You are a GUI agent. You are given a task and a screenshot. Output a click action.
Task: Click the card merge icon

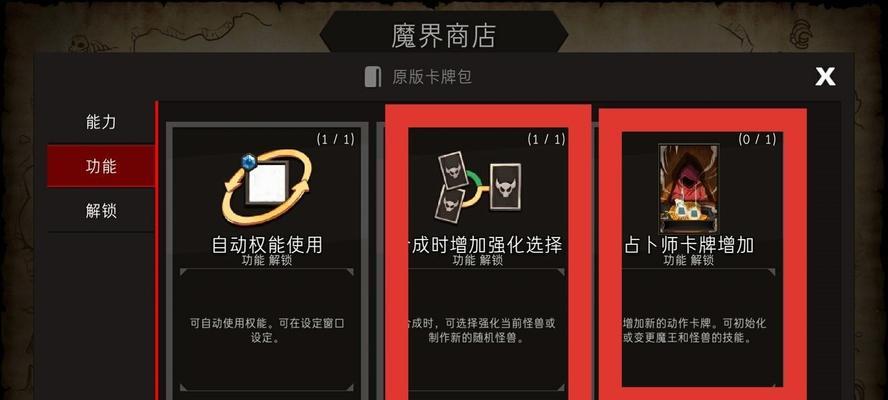click(x=479, y=186)
